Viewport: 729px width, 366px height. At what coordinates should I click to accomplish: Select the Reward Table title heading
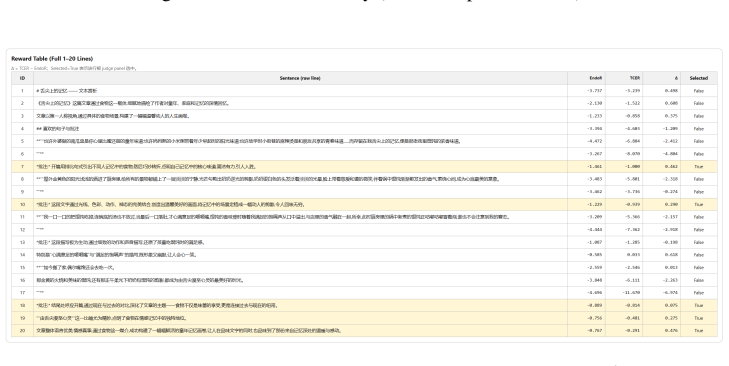tap(52, 59)
